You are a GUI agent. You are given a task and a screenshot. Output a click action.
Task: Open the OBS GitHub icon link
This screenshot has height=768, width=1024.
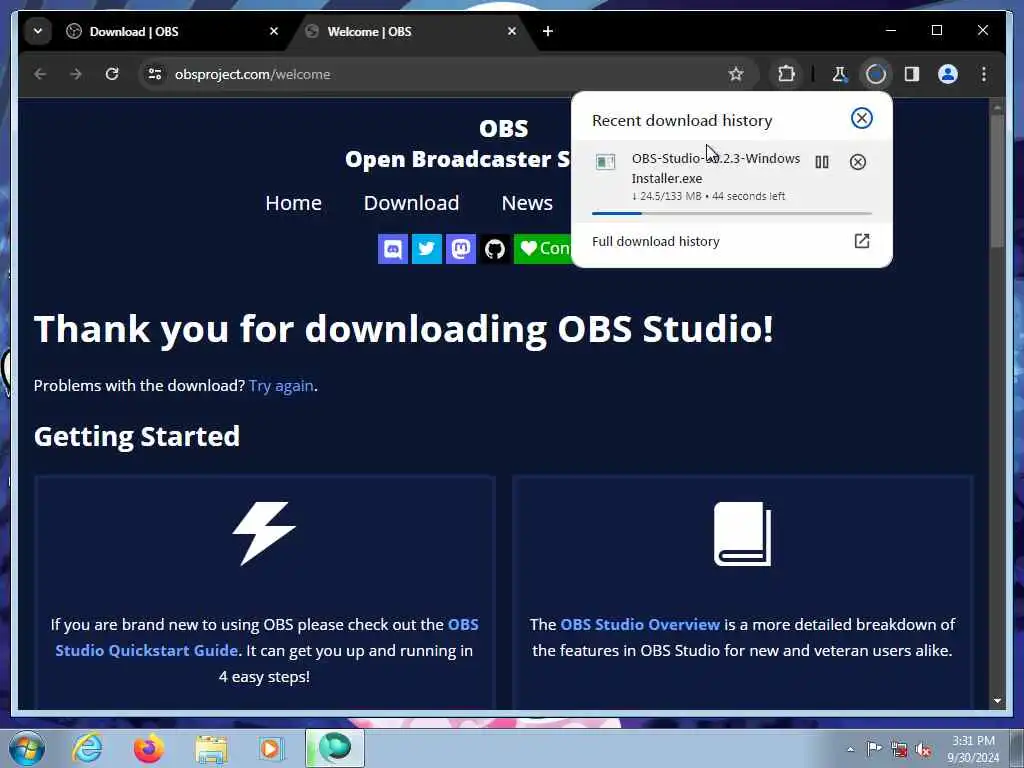(x=495, y=249)
